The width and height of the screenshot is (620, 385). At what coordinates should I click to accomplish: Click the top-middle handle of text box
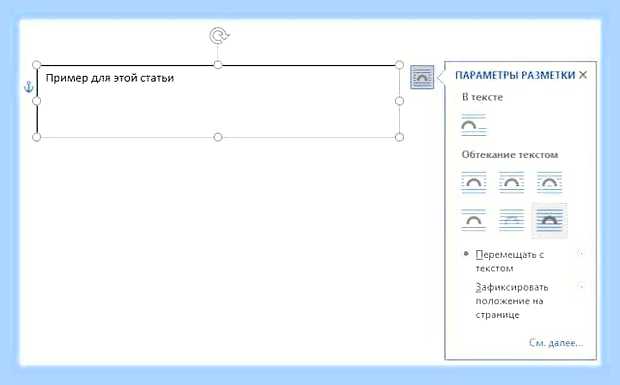218,65
